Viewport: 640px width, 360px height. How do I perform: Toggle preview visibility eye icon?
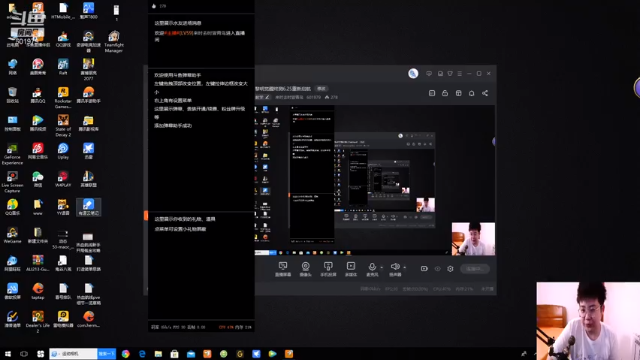point(438,269)
